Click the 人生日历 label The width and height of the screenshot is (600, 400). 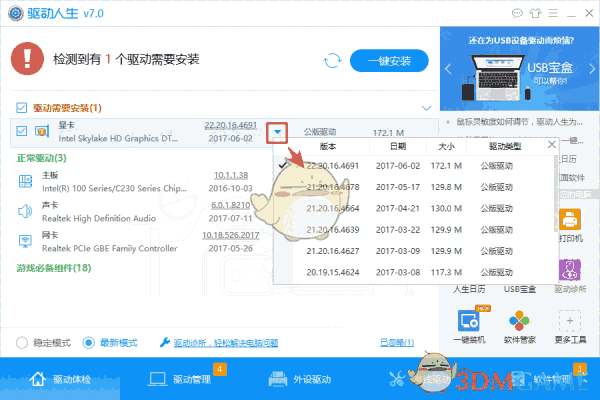469,289
